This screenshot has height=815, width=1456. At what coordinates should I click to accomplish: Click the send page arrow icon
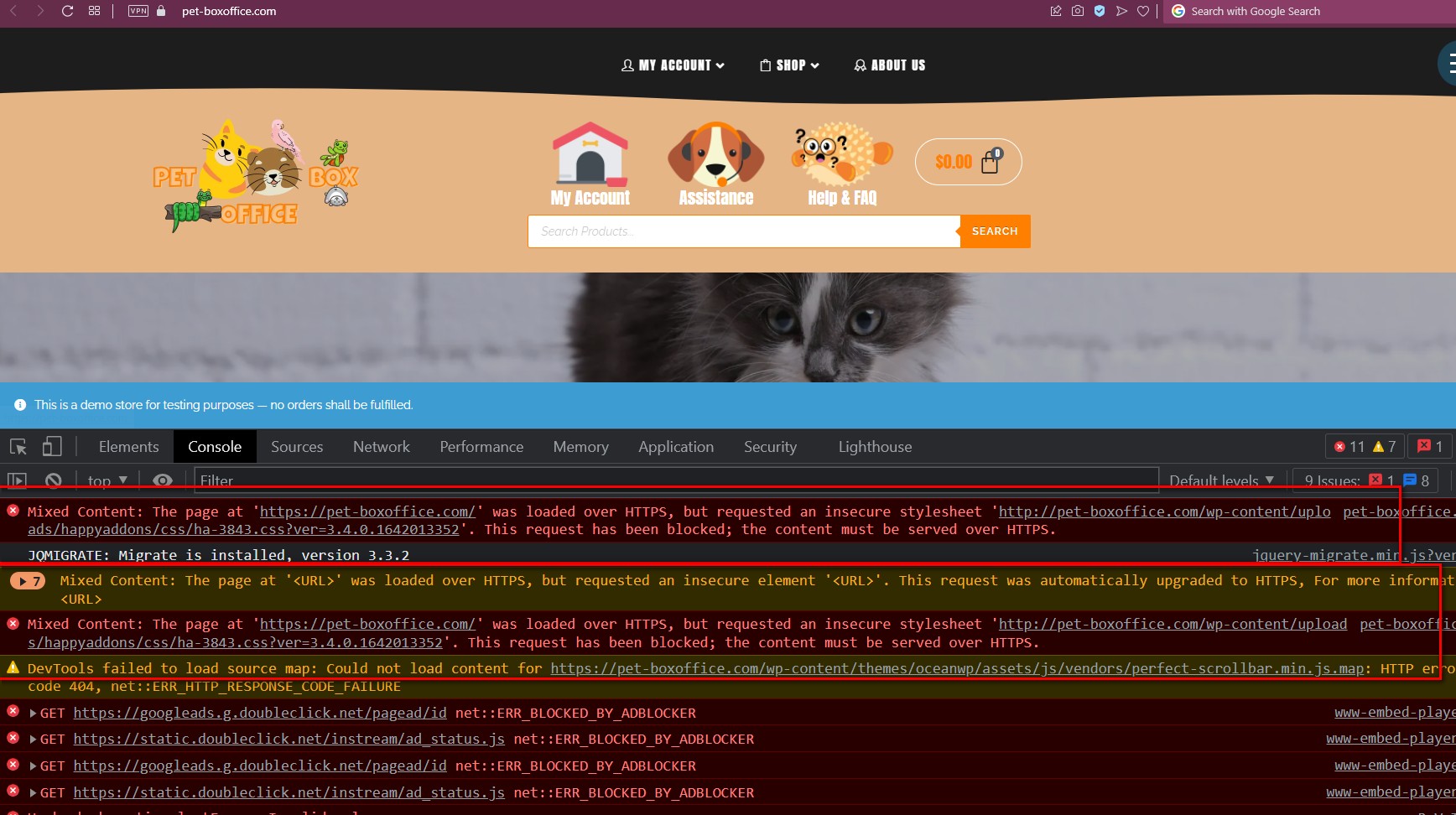1121,11
